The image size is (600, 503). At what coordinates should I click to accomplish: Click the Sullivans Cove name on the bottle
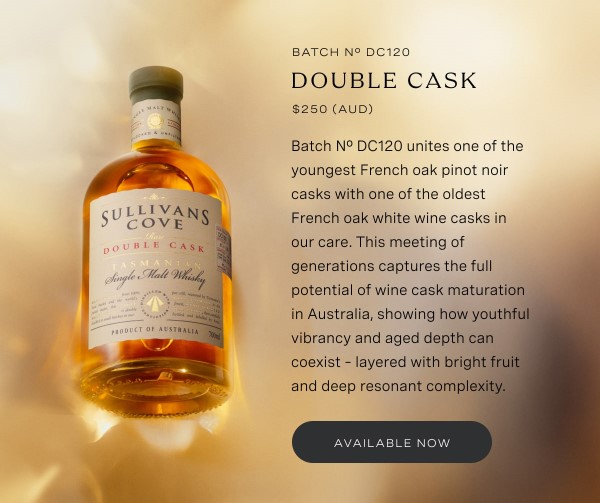[x=155, y=217]
